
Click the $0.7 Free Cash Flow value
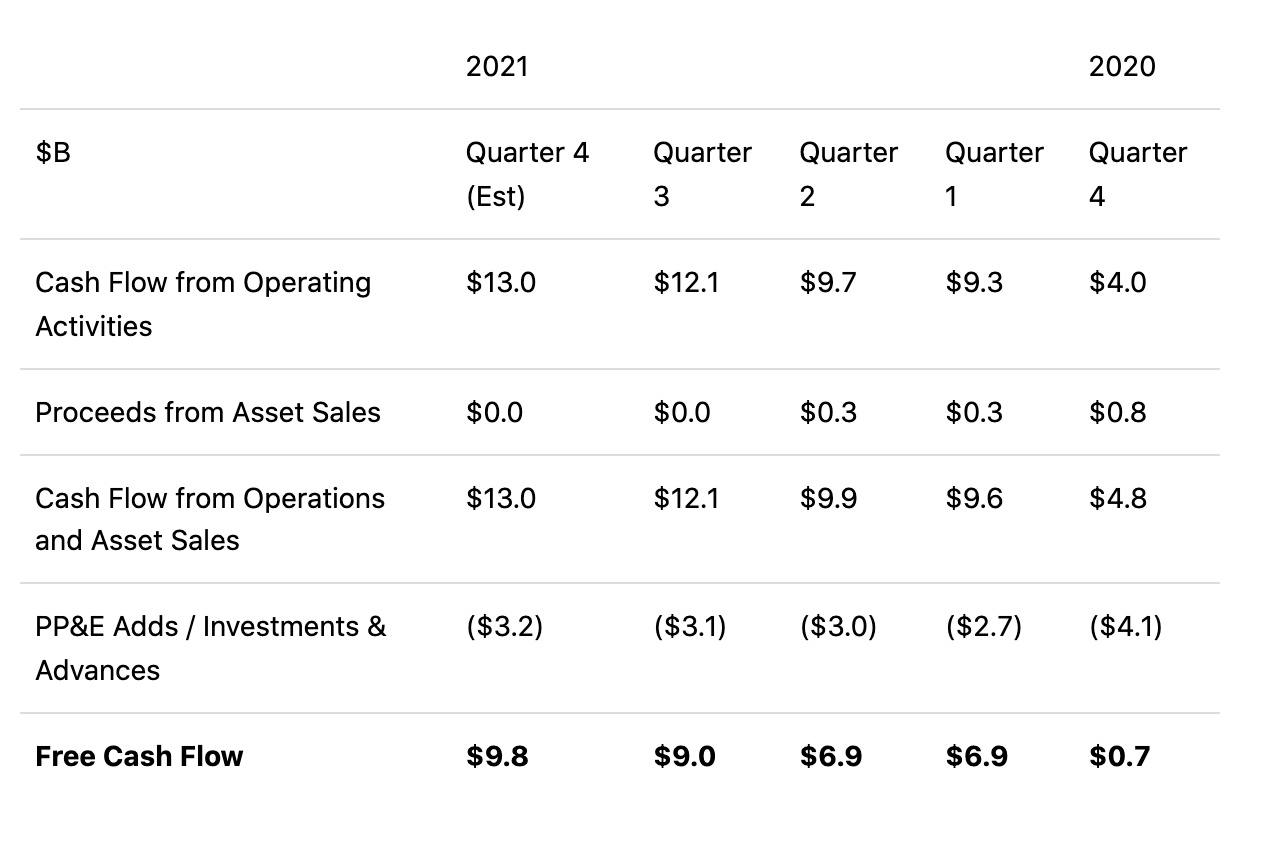[x=1119, y=756]
